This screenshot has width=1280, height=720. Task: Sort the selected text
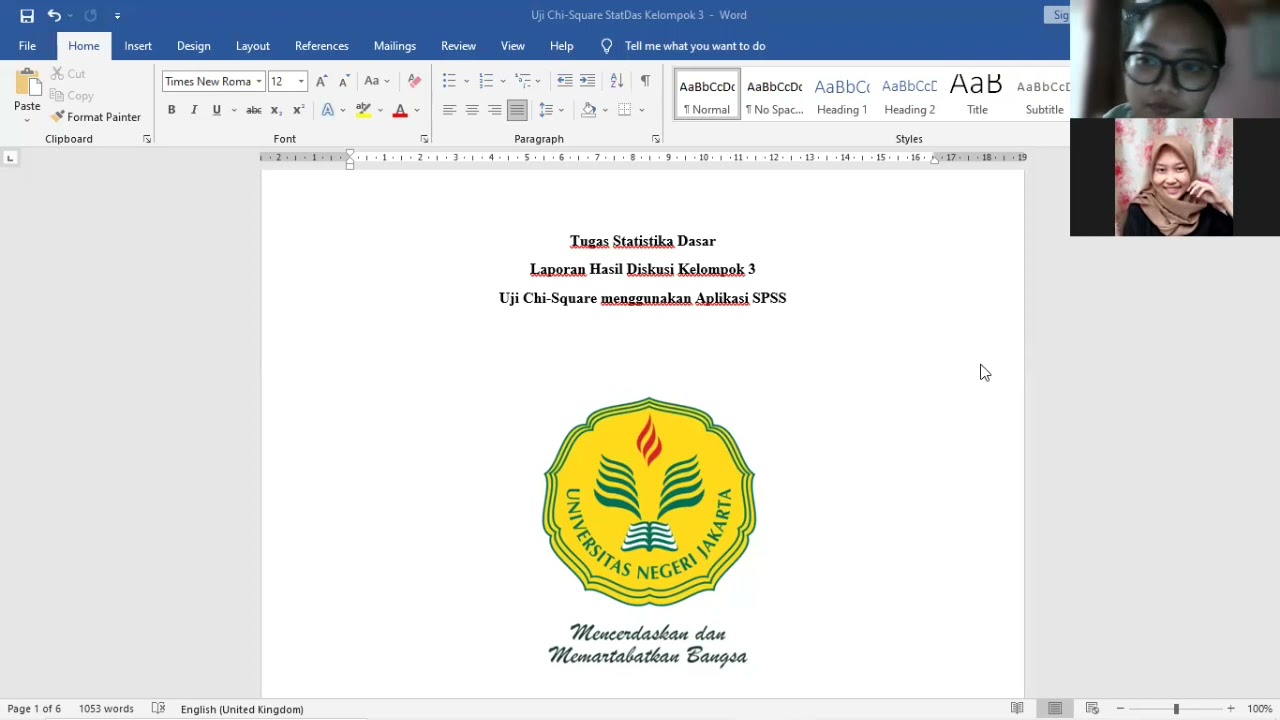(x=617, y=81)
